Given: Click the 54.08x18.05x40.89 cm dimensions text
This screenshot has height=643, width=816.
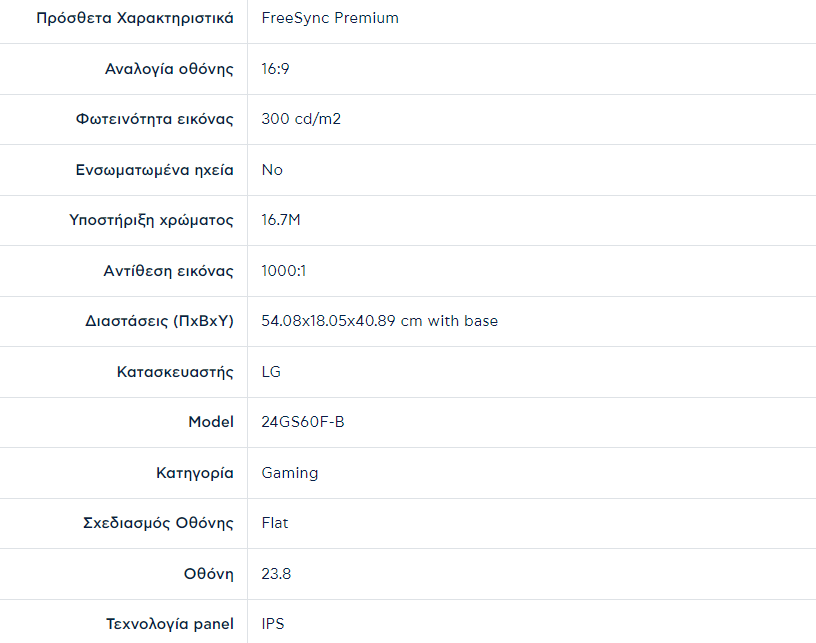Looking at the screenshot, I should (379, 321).
